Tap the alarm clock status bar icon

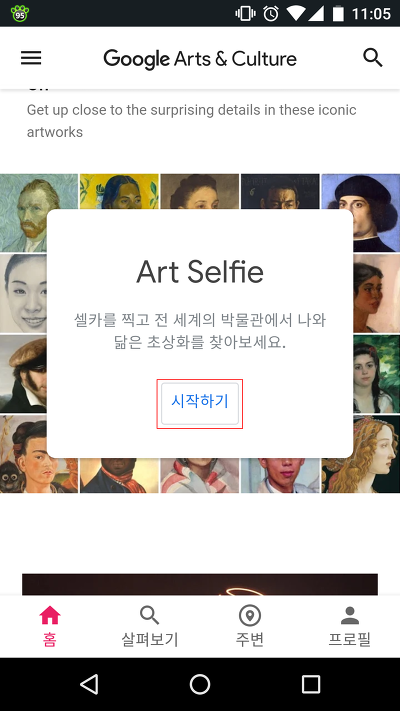(x=271, y=13)
